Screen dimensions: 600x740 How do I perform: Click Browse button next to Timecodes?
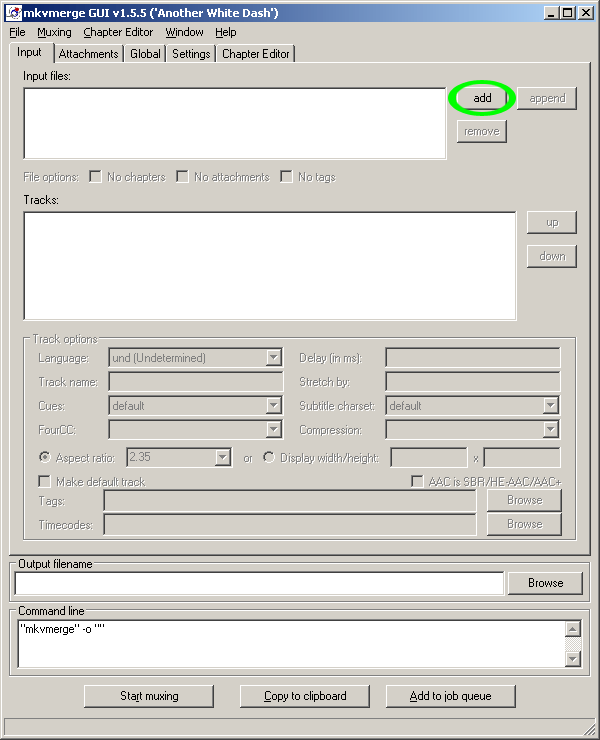524,524
